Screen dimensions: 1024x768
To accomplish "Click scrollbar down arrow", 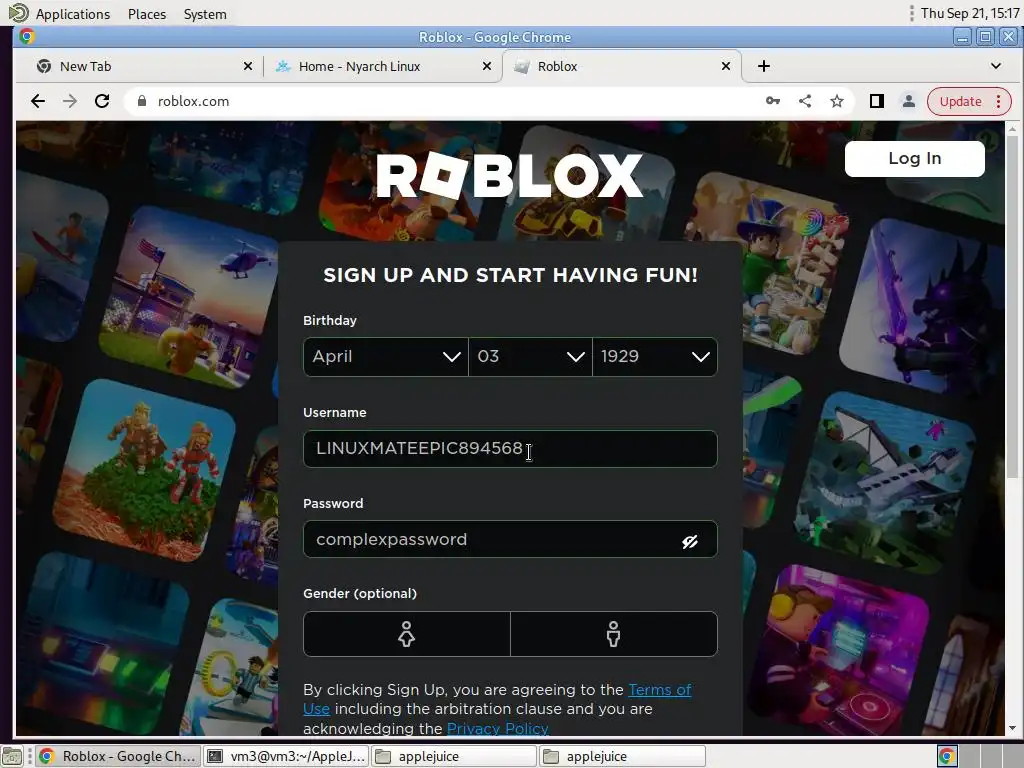I will coord(1012,728).
